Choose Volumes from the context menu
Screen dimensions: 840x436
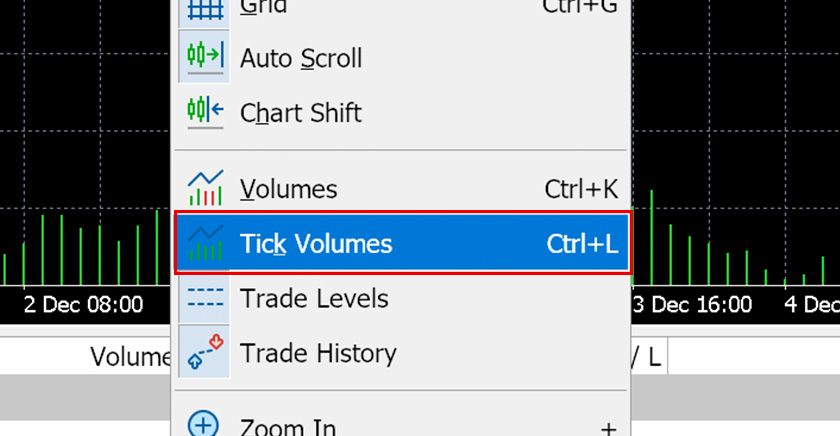(x=289, y=189)
